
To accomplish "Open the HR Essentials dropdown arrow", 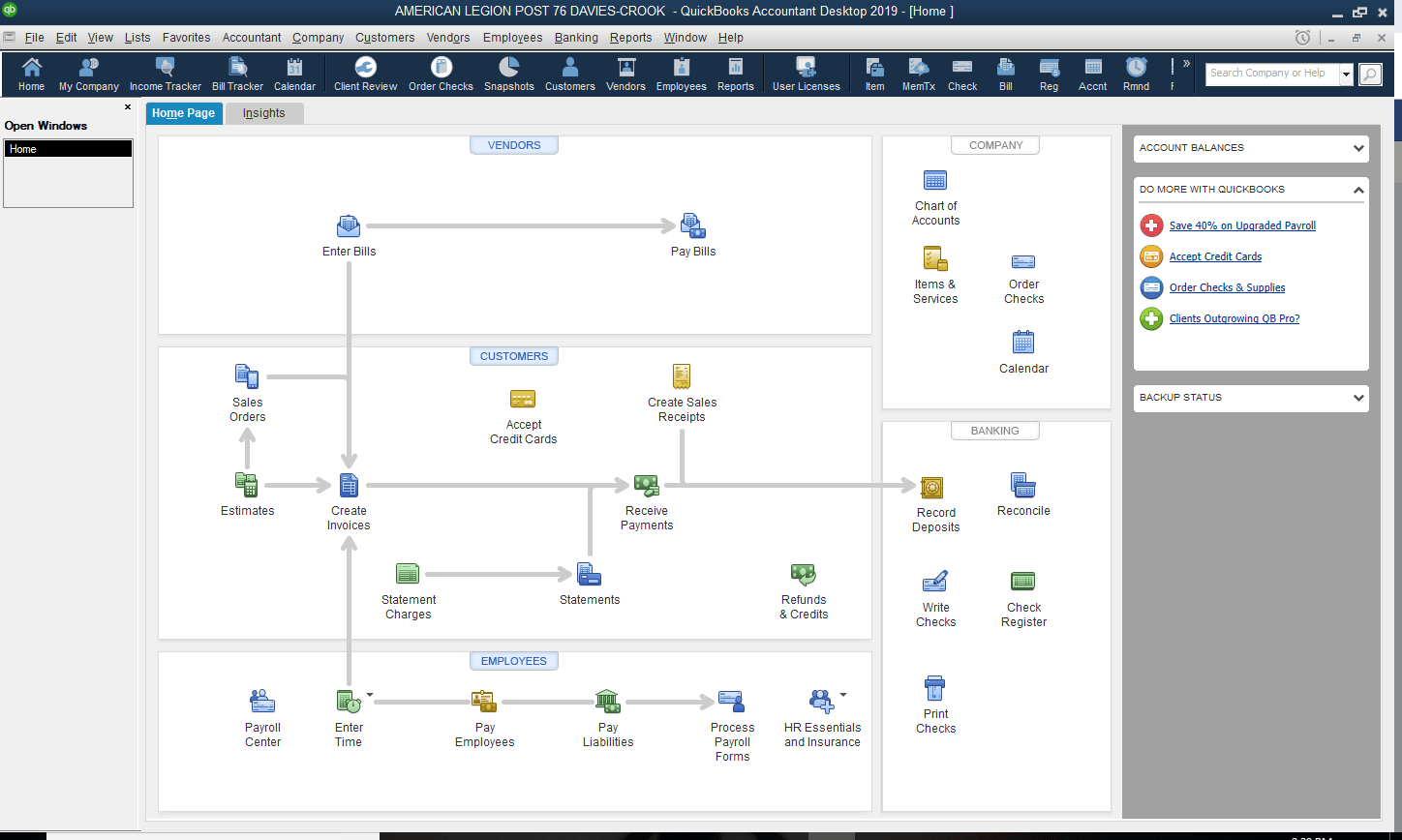I will (x=842, y=694).
